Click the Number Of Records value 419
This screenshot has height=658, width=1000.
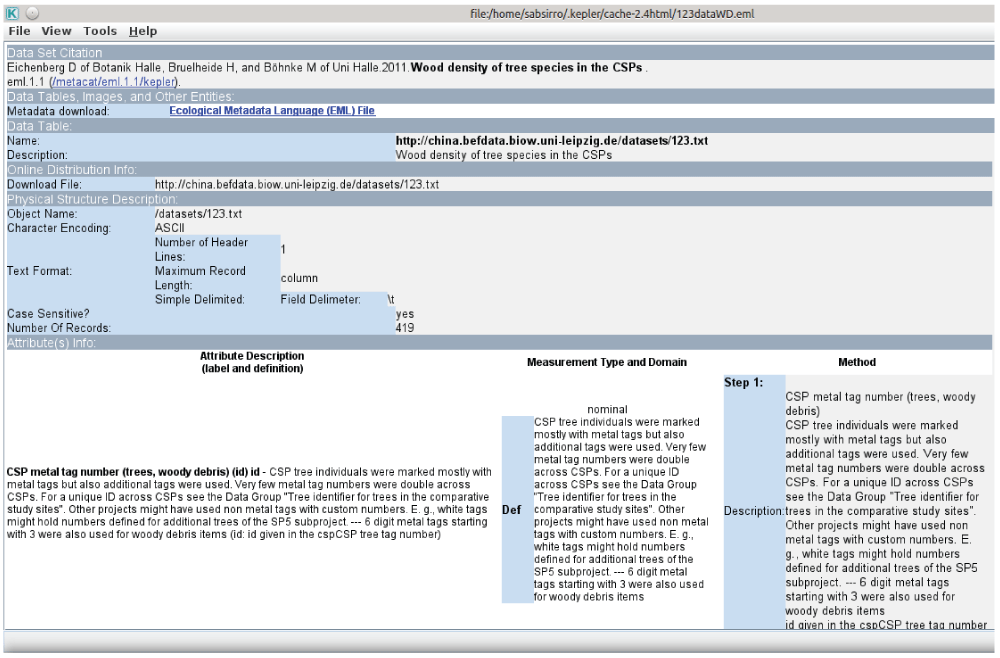pos(405,328)
